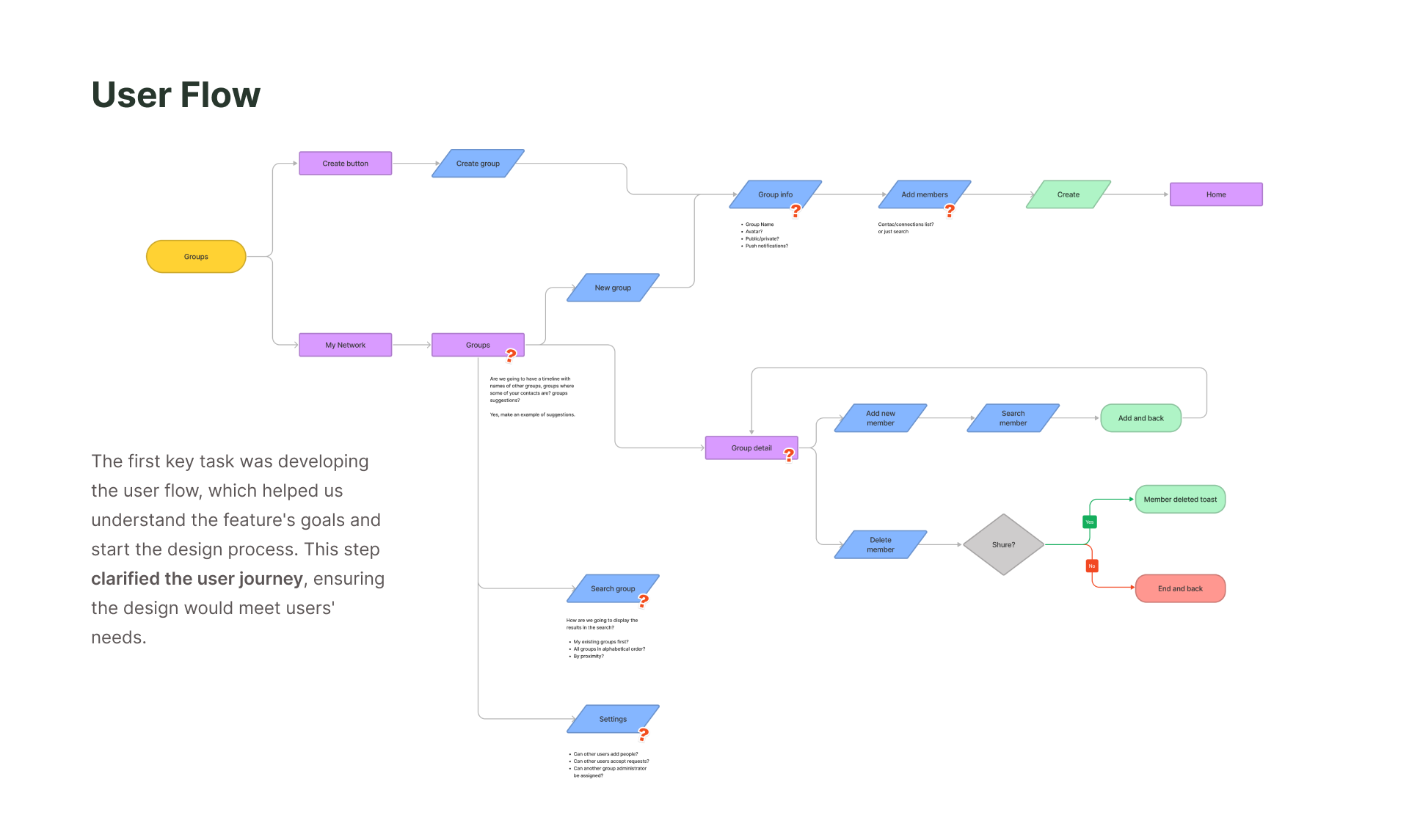
Task: Click question mark icon on Group info
Action: (795, 211)
